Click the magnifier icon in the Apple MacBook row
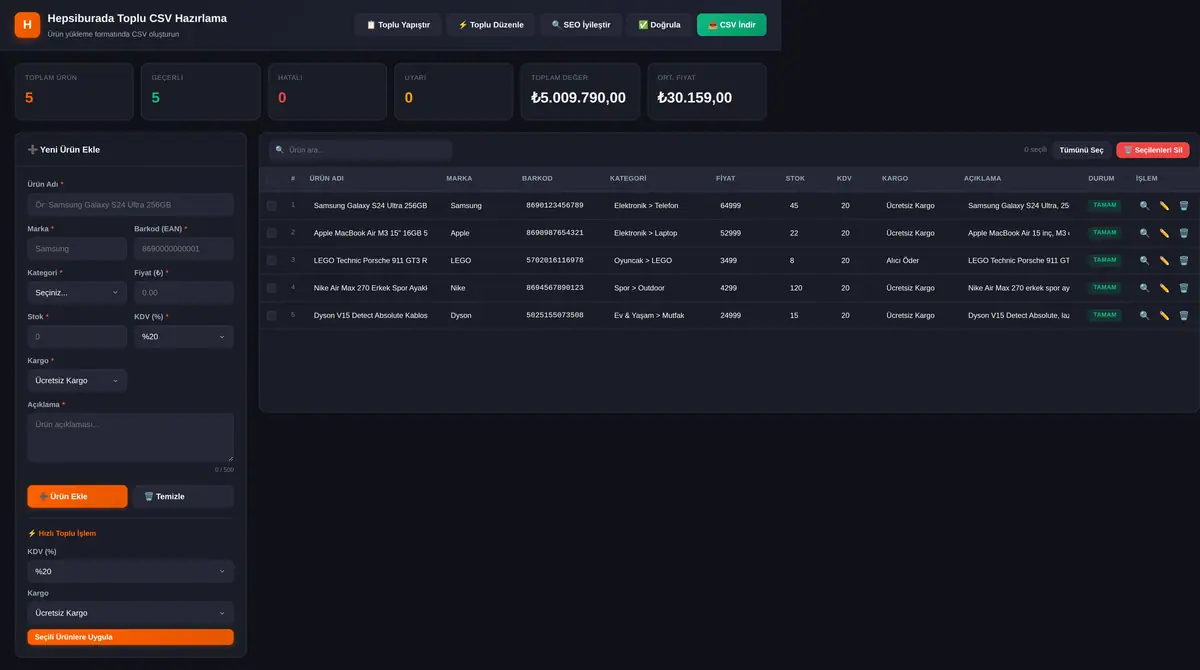 click(1145, 233)
